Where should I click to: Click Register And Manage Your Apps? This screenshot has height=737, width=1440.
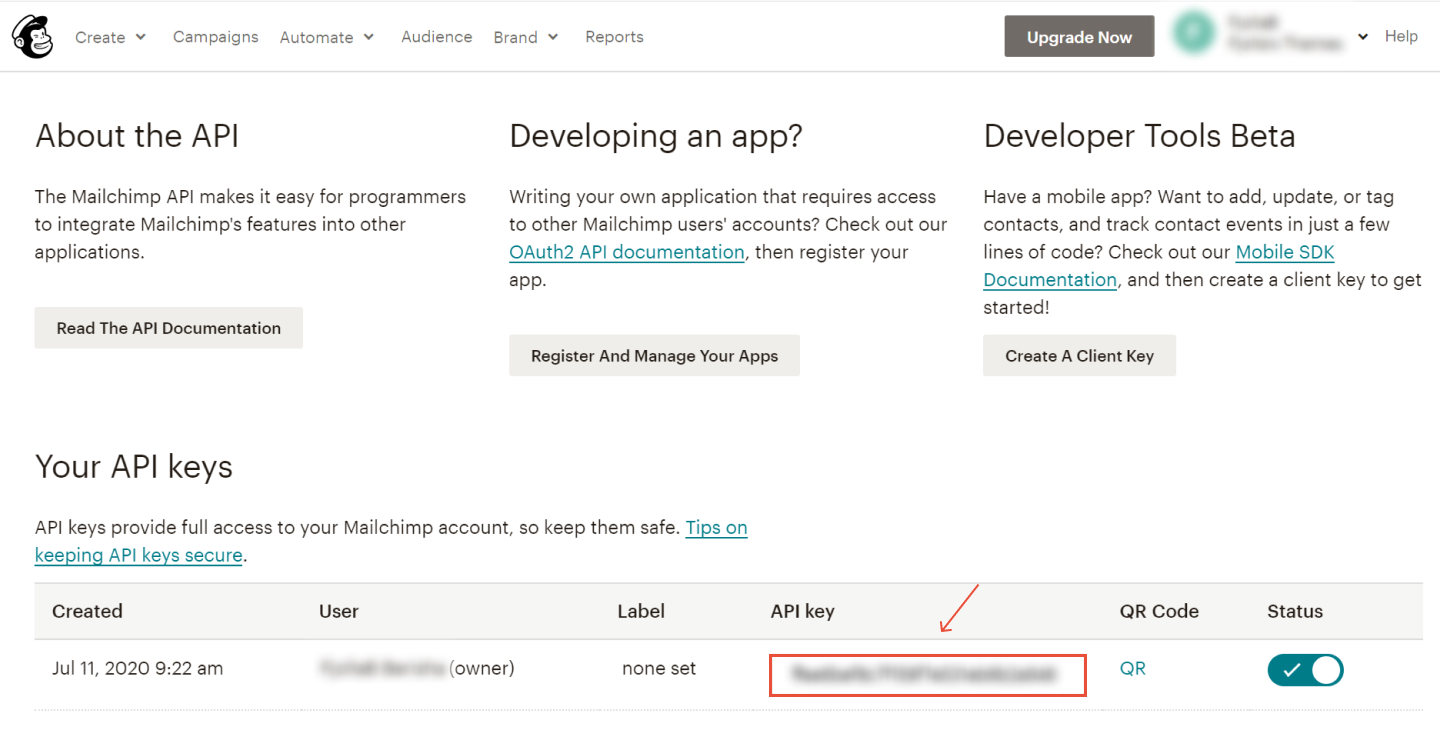tap(654, 356)
